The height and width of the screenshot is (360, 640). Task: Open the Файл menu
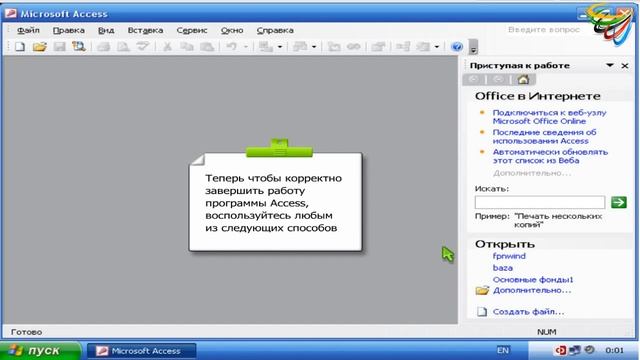click(x=28, y=30)
